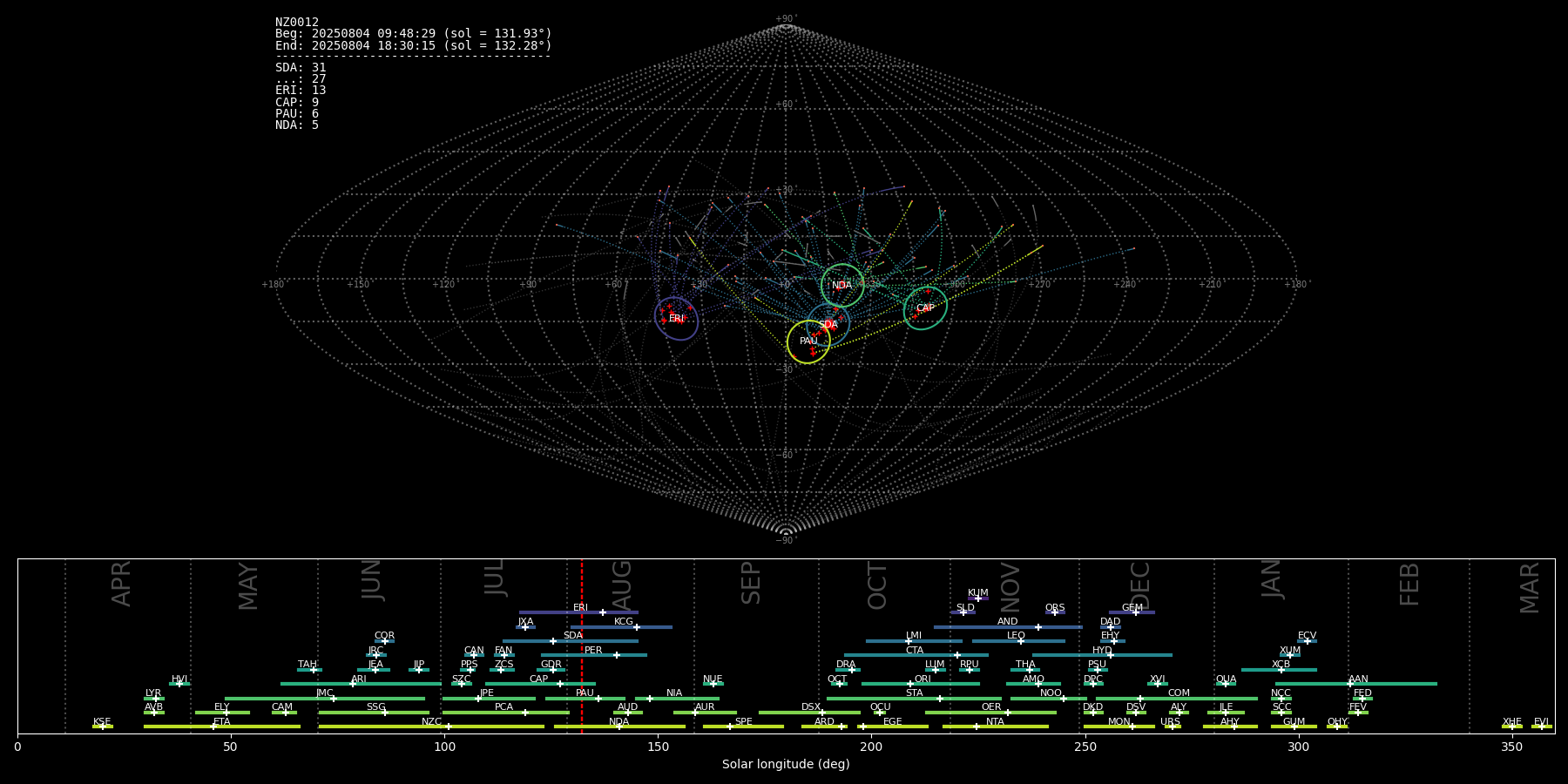
Task: Click the DEC month label
Action: (1140, 585)
